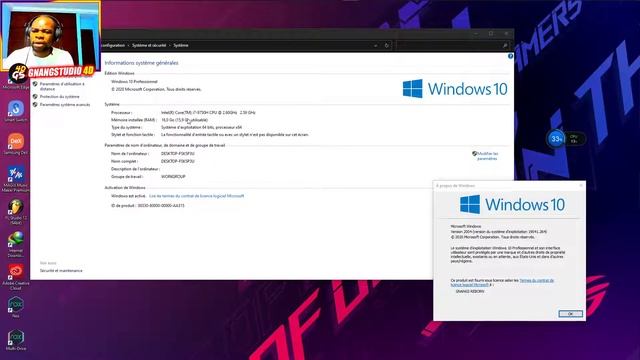Open the Smart Switch desktop icon

point(16,110)
